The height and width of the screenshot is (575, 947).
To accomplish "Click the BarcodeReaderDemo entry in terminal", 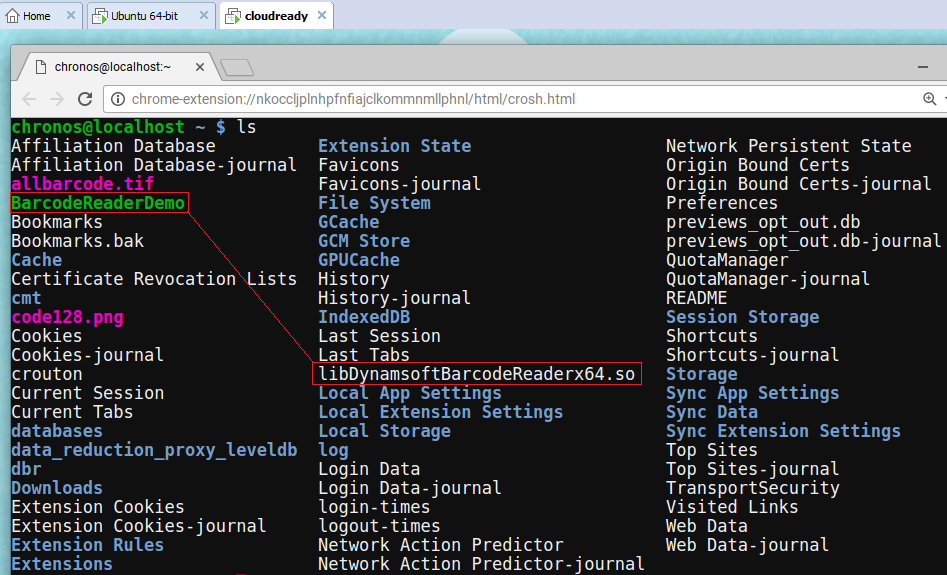I will 98,203.
